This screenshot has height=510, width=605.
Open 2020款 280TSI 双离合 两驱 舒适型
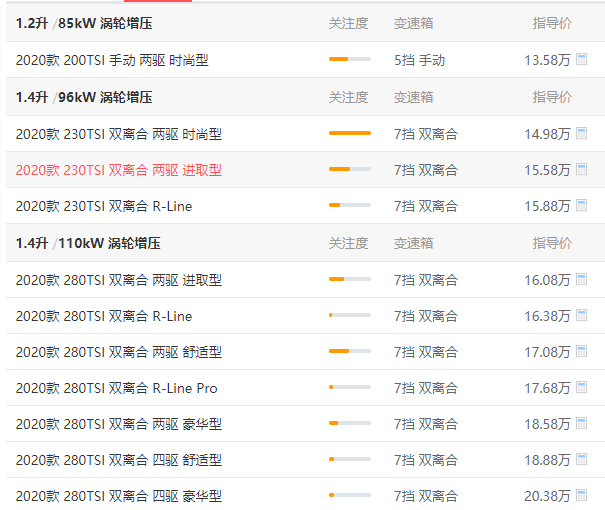[118, 352]
